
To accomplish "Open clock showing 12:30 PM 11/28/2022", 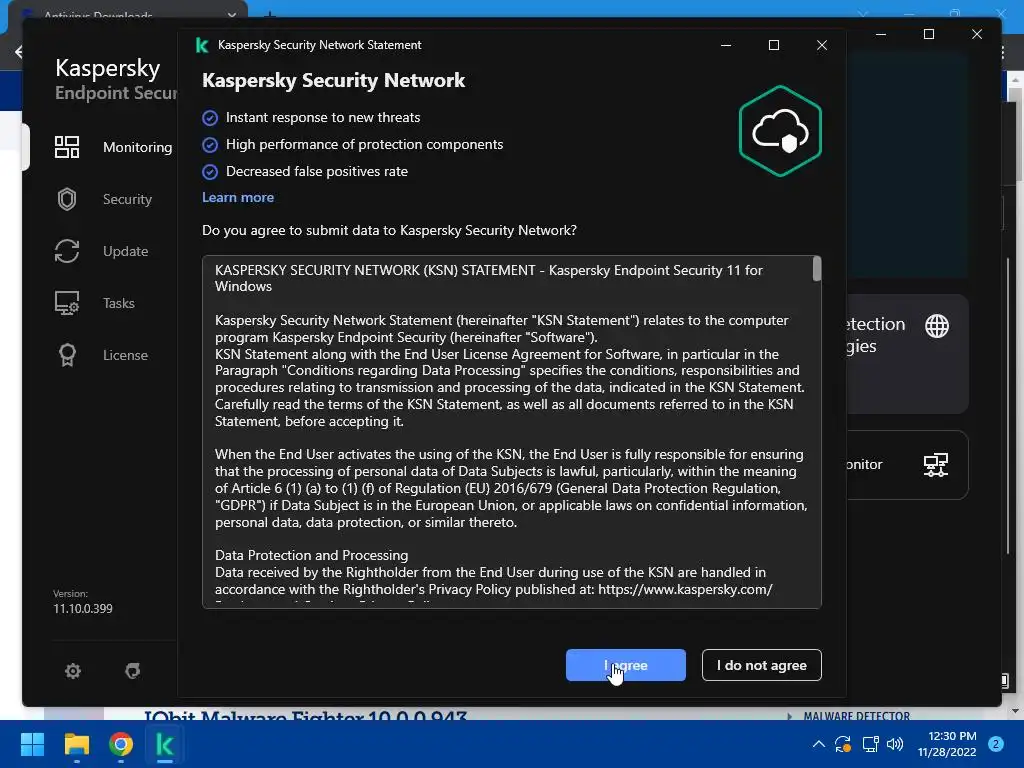I will [946, 744].
